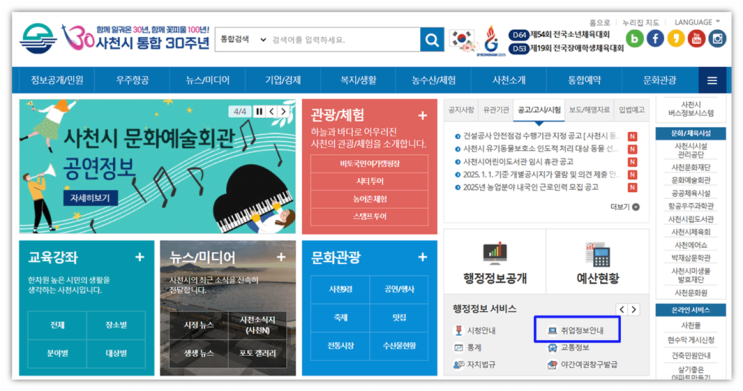Expand 관광/체험 with plus icon

423,115
